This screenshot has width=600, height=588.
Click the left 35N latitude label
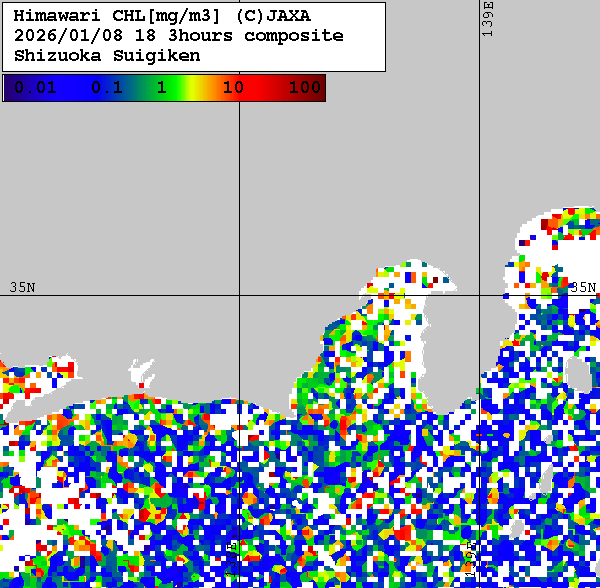[22, 288]
